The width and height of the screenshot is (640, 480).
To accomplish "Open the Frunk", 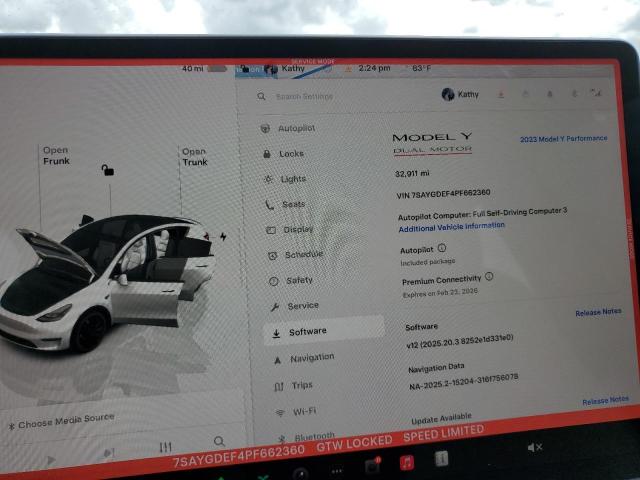I will coord(56,156).
